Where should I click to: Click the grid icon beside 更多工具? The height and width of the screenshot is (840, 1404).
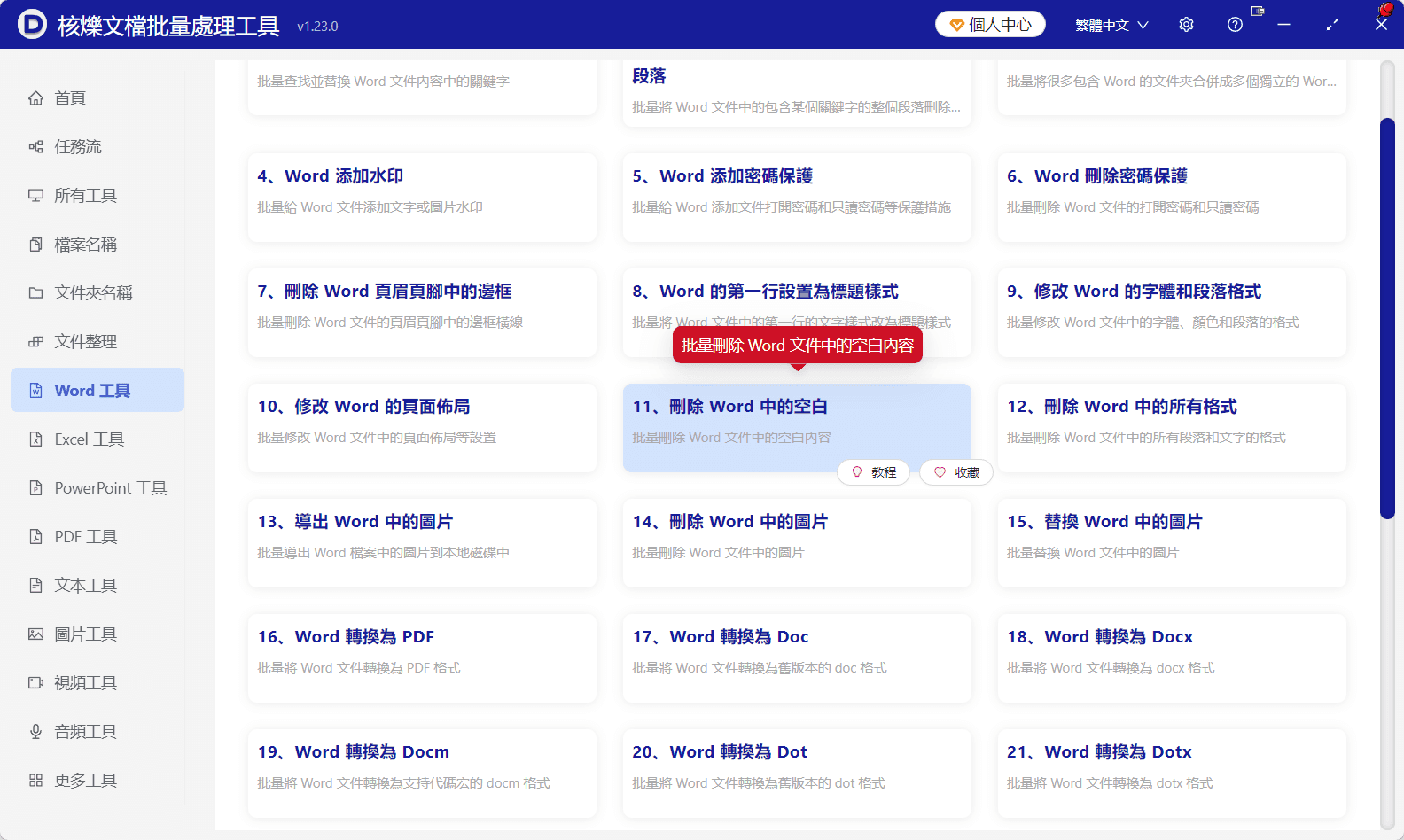tap(35, 781)
